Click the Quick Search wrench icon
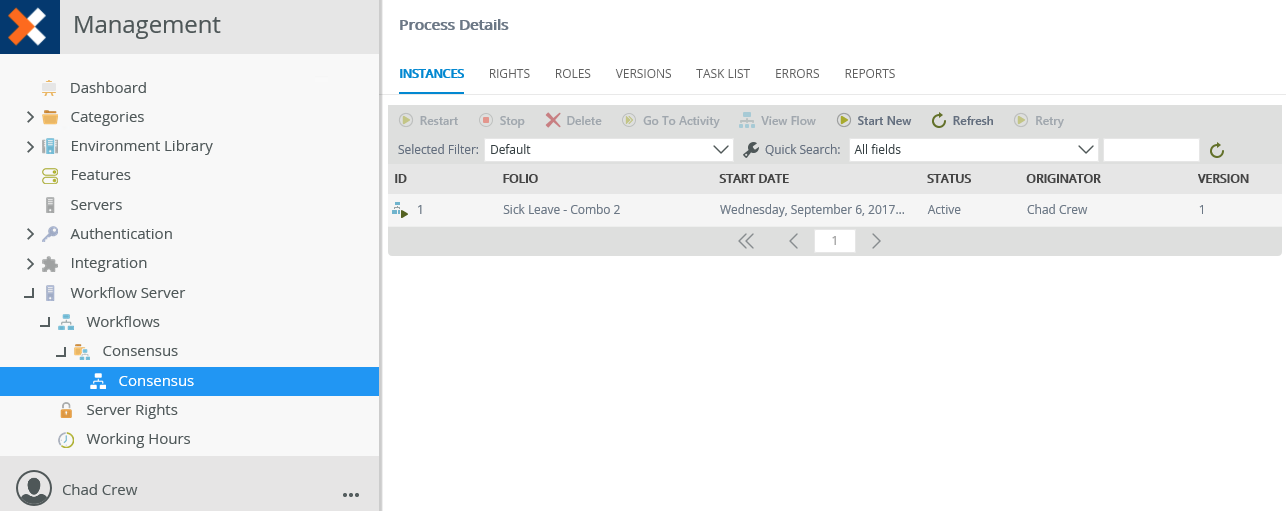The image size is (1286, 511). click(x=752, y=150)
